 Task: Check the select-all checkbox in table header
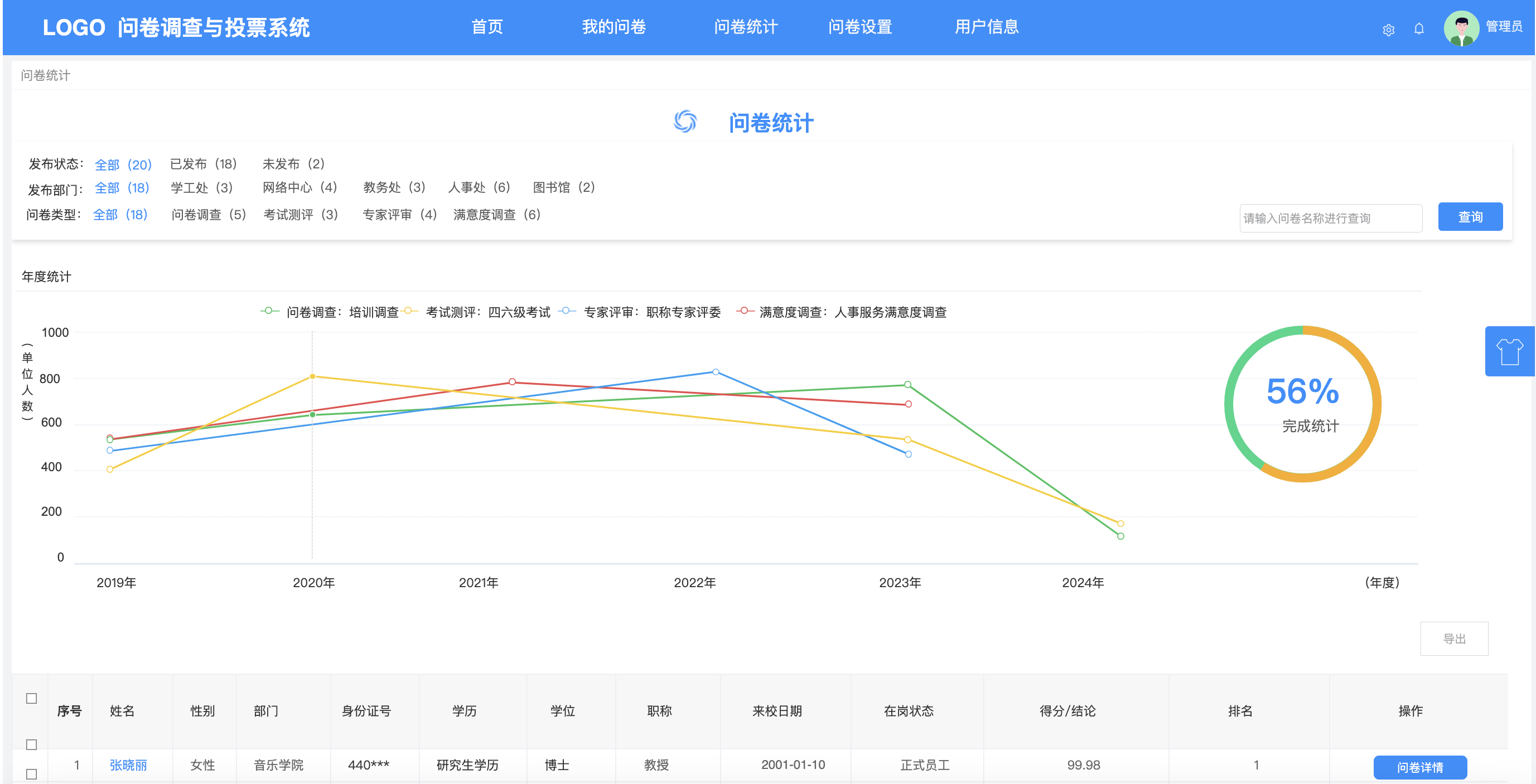[32, 698]
